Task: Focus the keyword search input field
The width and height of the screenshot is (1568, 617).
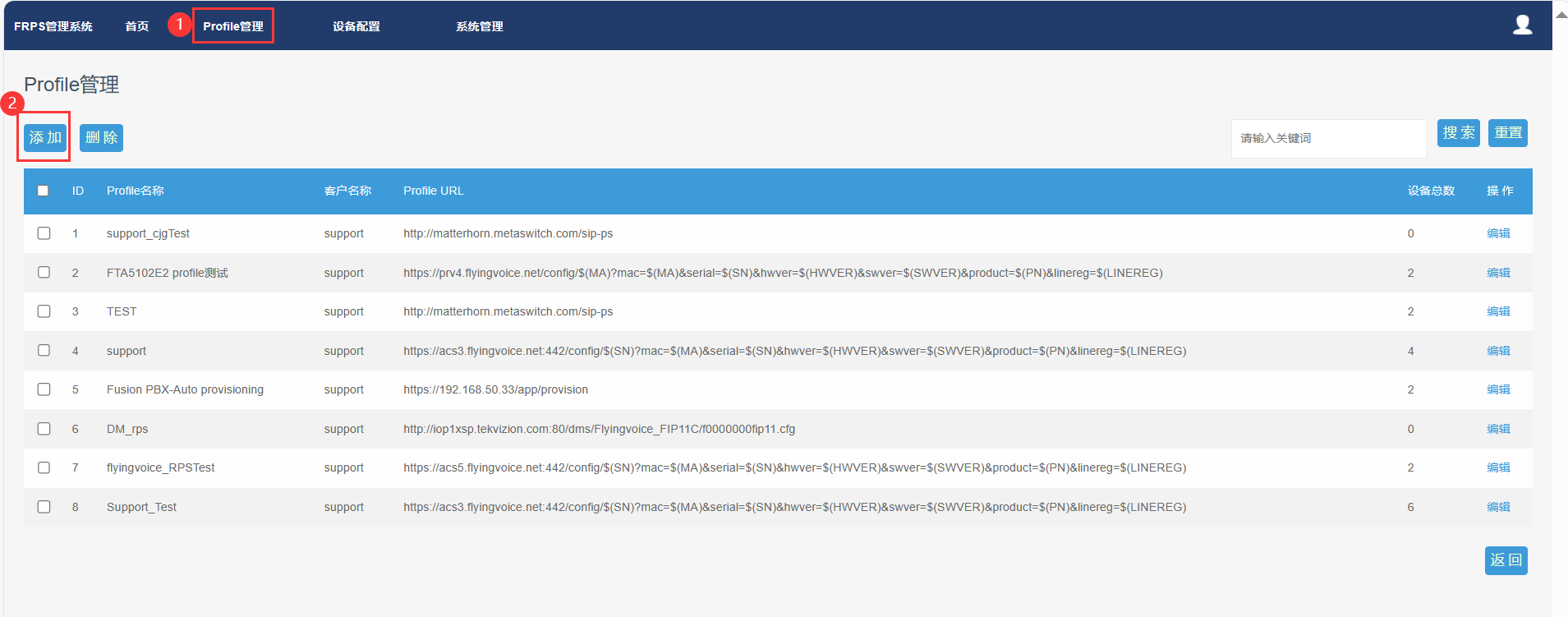Action: tap(1327, 138)
